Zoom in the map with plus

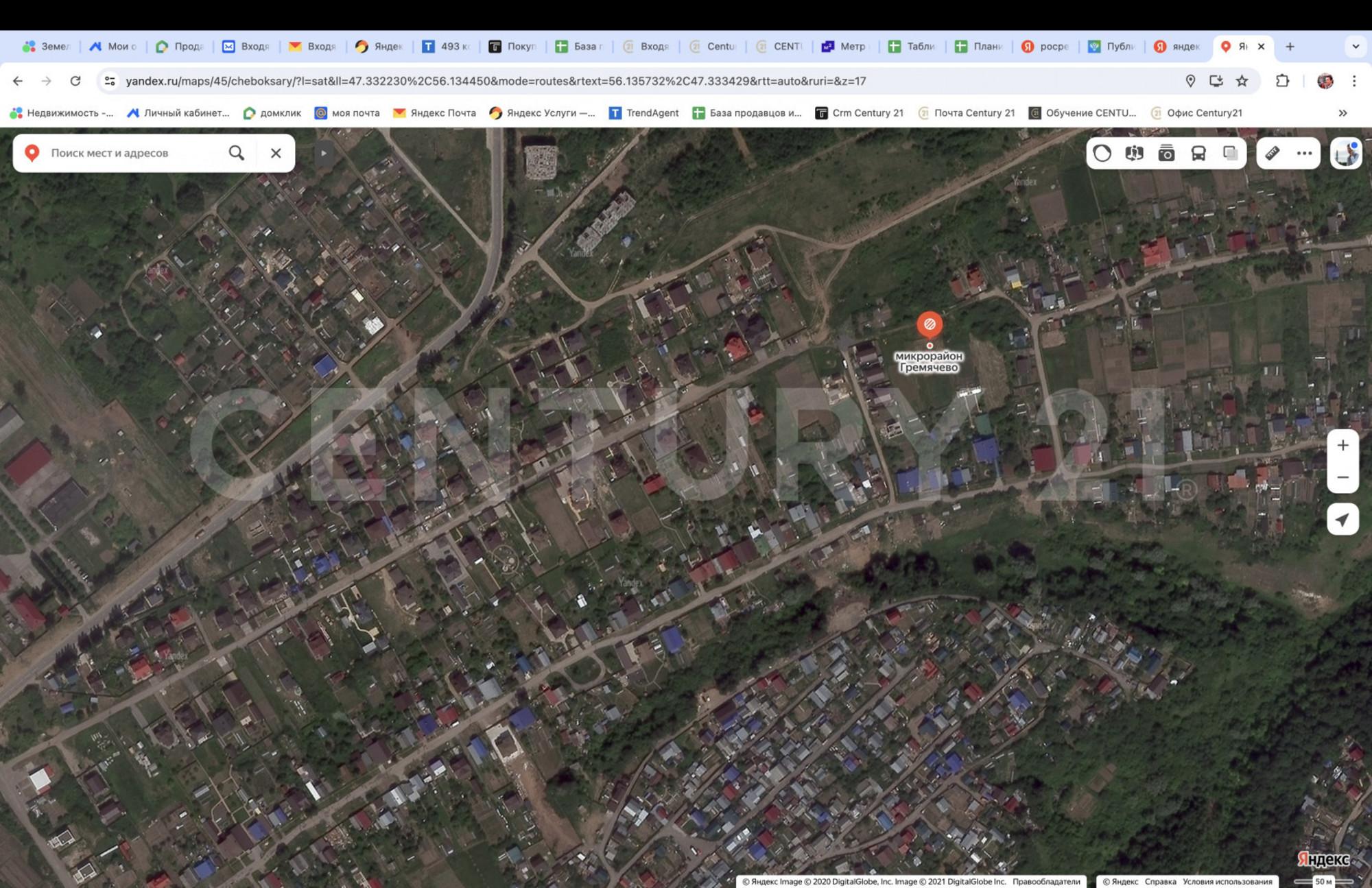point(1343,446)
